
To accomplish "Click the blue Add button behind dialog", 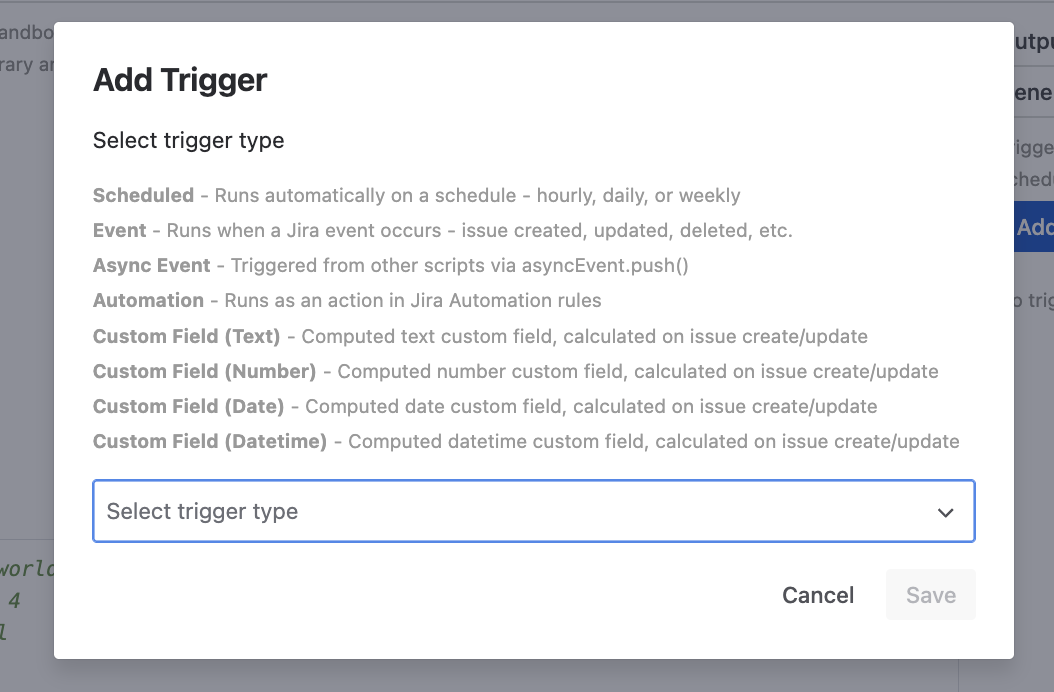I will [1034, 228].
